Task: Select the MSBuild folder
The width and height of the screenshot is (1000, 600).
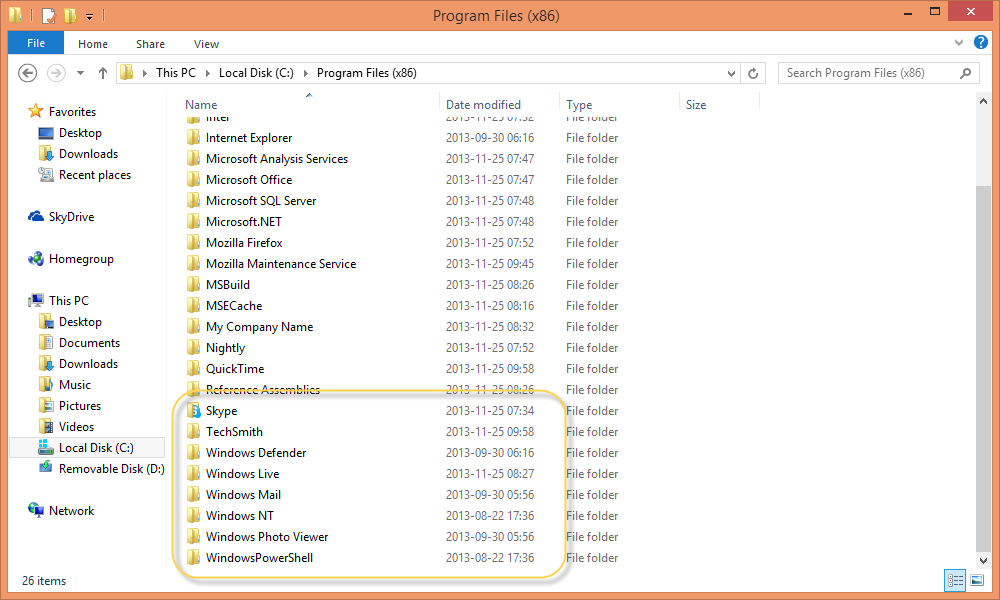Action: (x=228, y=285)
